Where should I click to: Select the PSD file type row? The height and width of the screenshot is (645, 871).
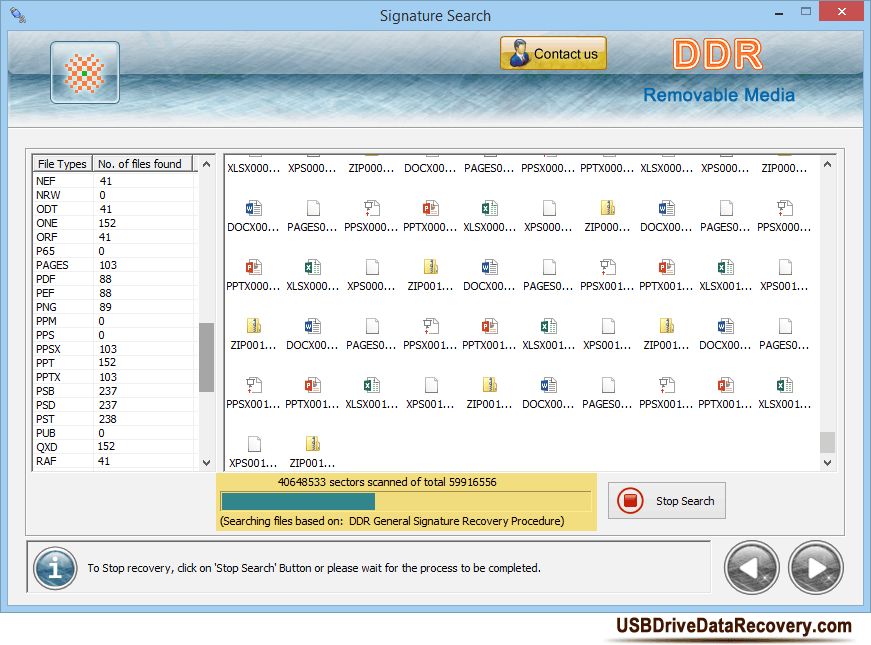(x=114, y=405)
